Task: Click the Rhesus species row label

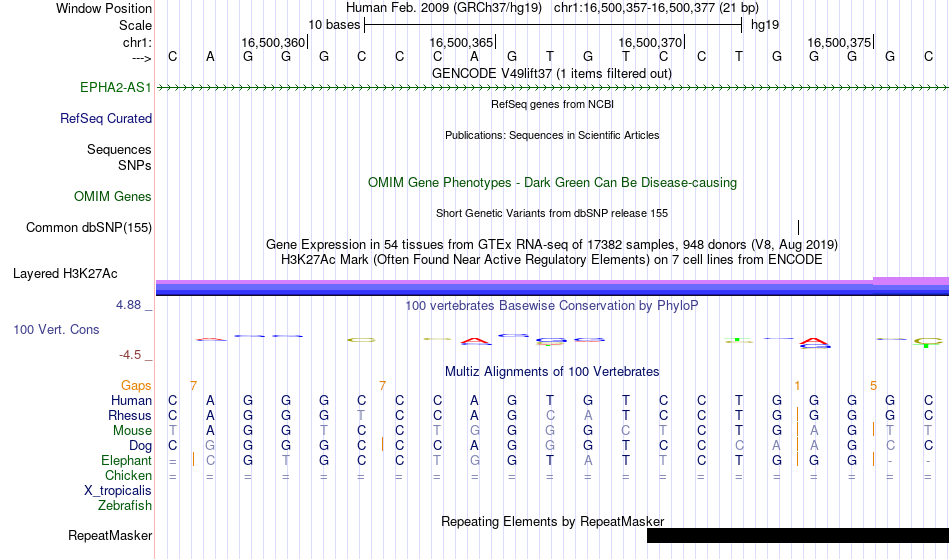Action: [x=130, y=416]
